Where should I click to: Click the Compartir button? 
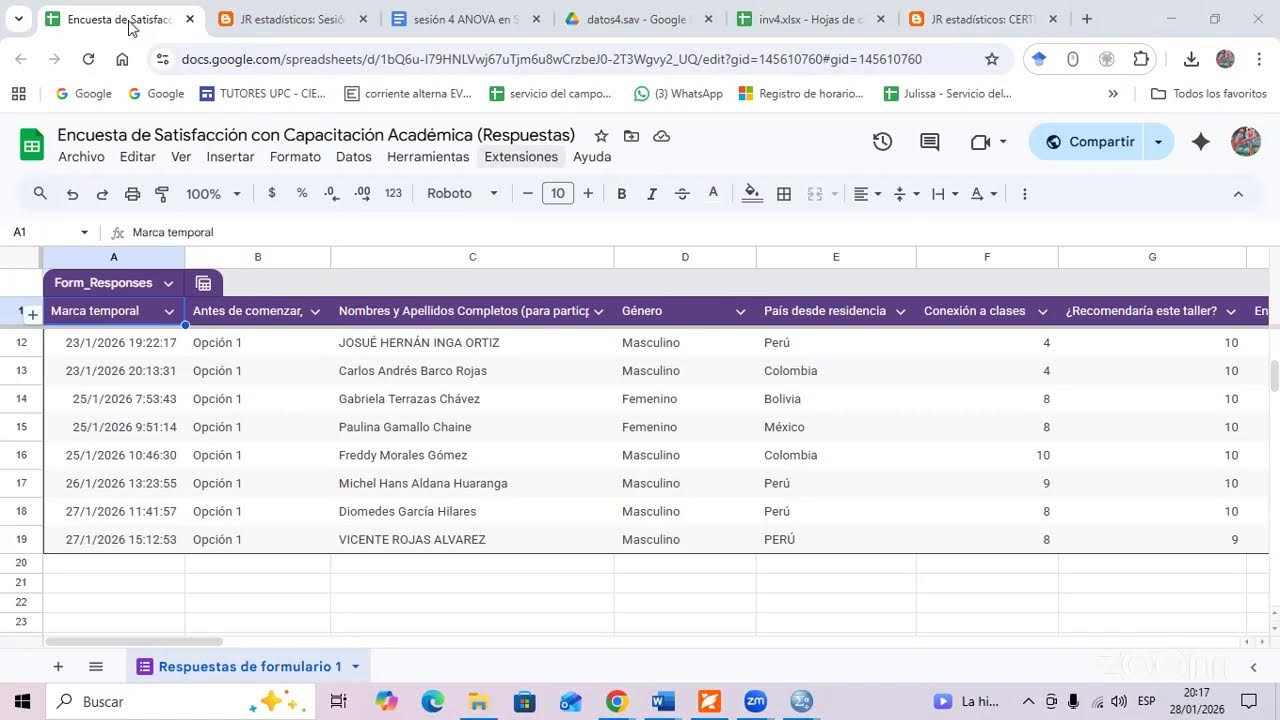click(x=1088, y=142)
